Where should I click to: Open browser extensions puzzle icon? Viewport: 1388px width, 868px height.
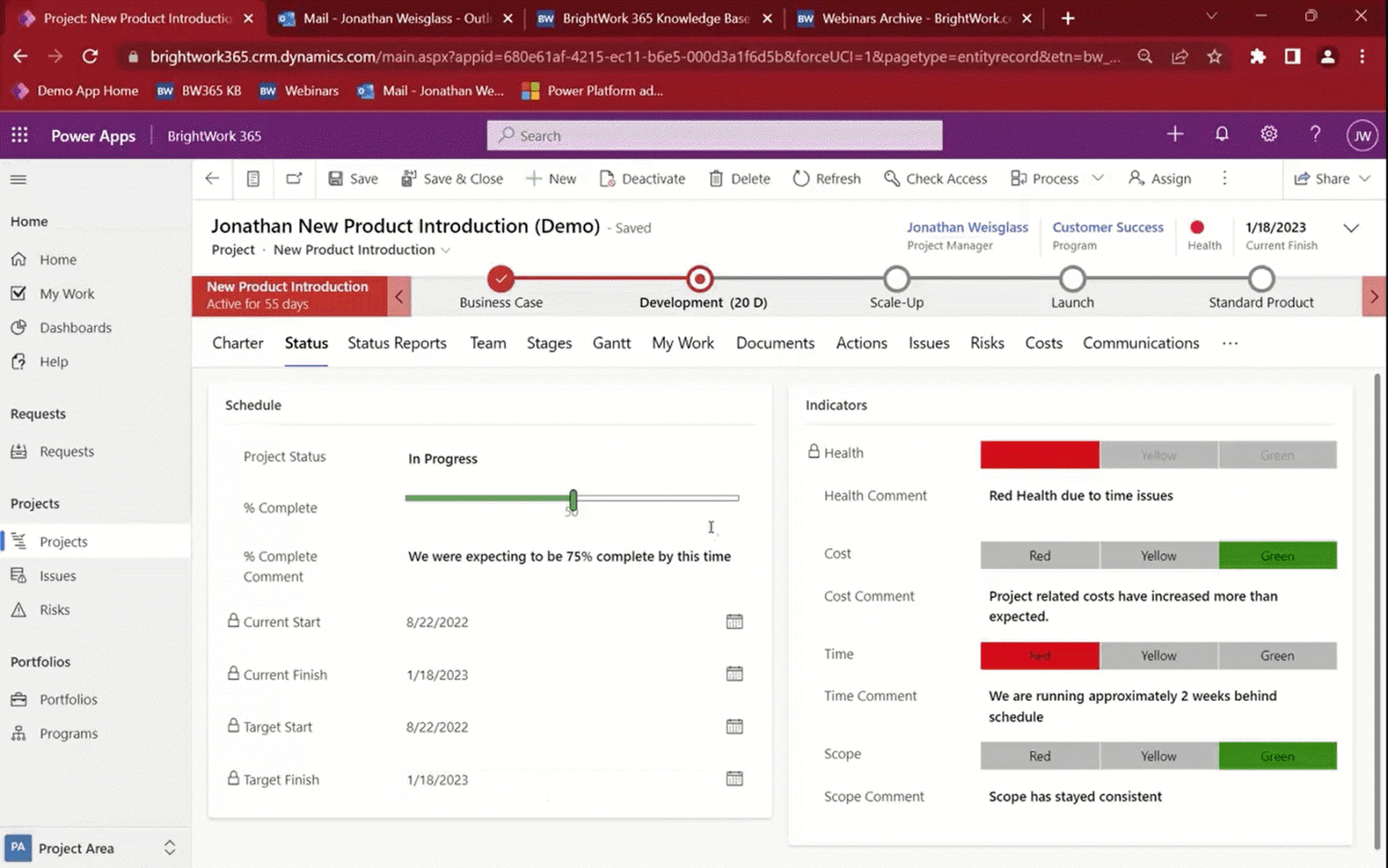[1257, 56]
